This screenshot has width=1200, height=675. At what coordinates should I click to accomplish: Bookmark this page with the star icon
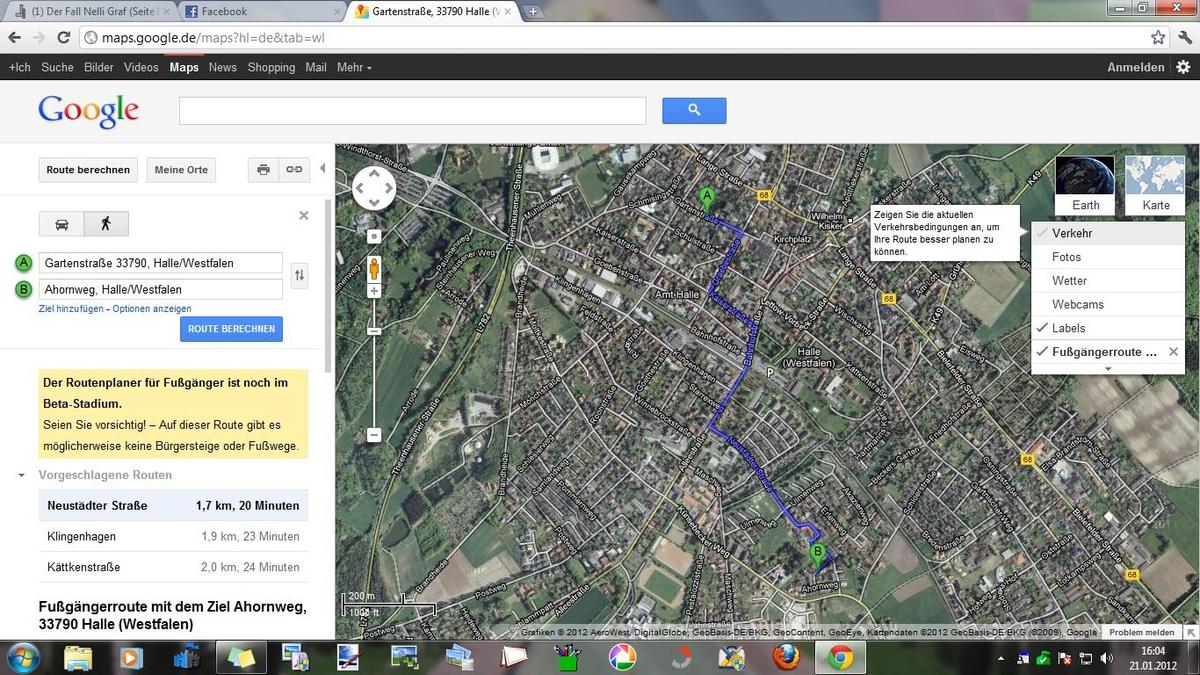[x=1158, y=37]
